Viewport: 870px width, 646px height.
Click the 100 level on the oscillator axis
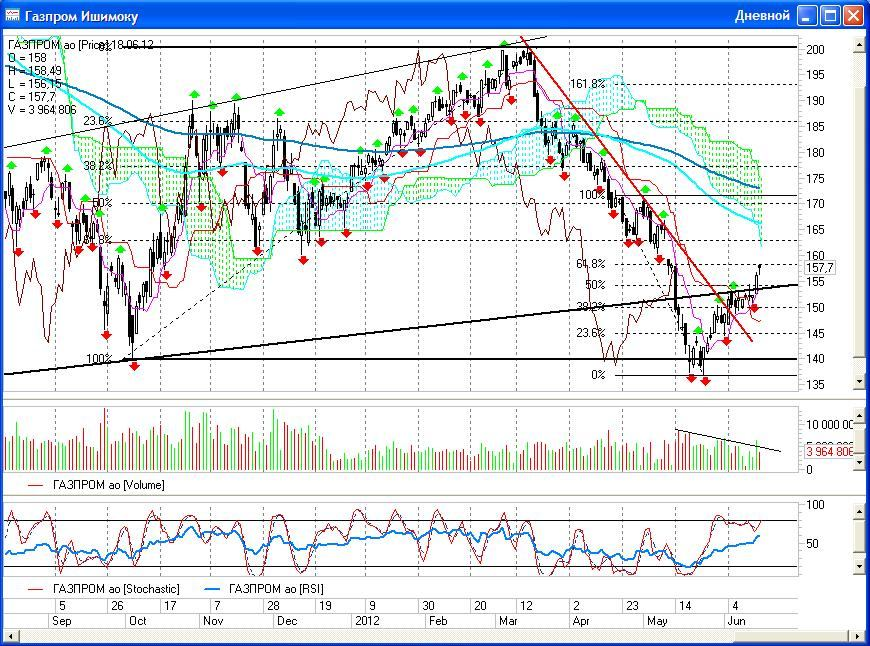[815, 505]
